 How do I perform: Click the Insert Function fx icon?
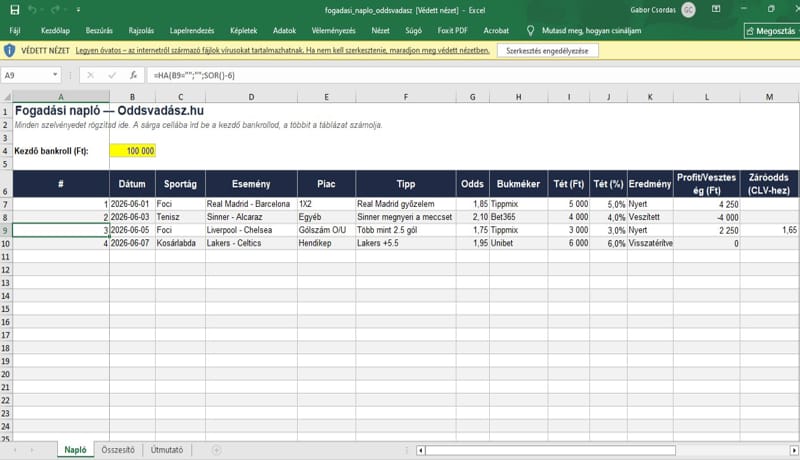pos(133,75)
